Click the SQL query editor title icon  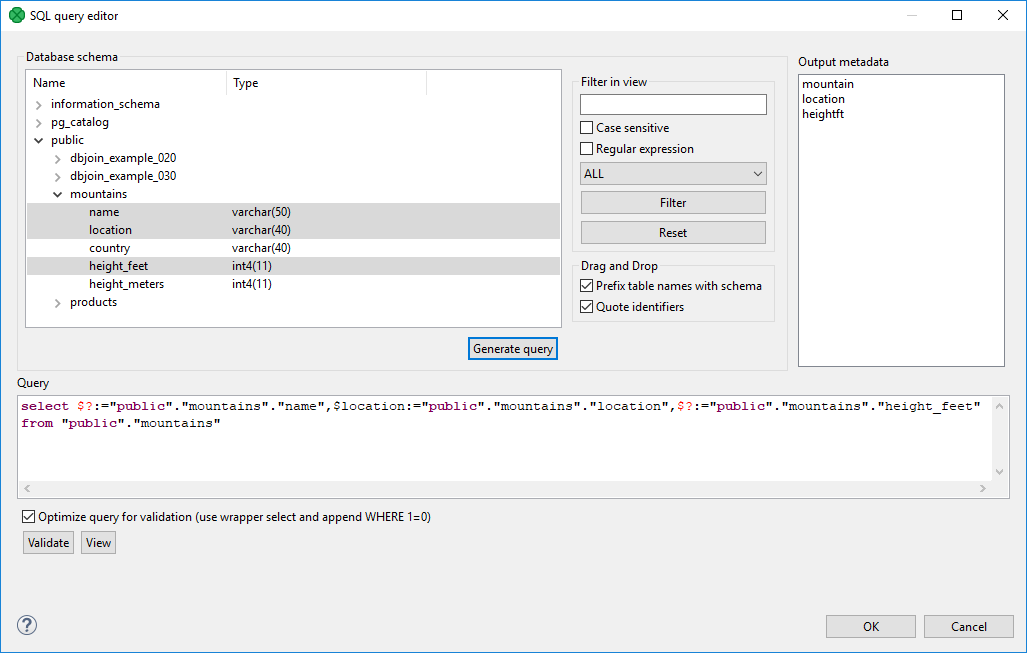coord(16,16)
